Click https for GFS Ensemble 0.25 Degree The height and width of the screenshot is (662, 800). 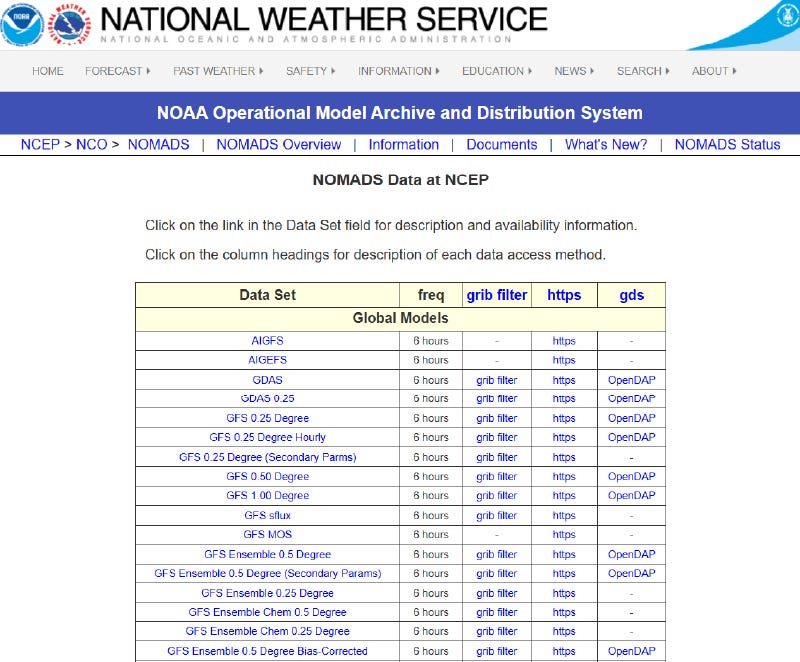point(564,593)
